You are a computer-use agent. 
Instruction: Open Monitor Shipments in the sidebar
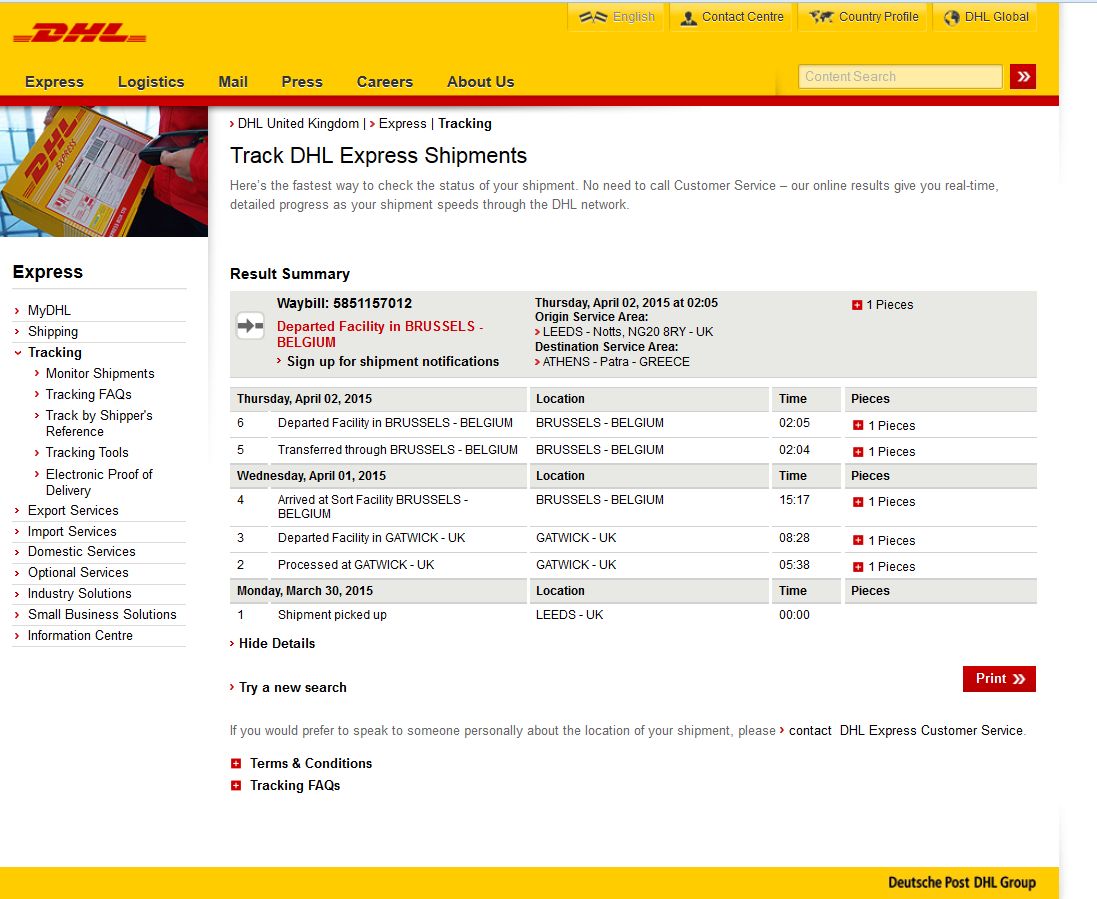[x=100, y=374]
